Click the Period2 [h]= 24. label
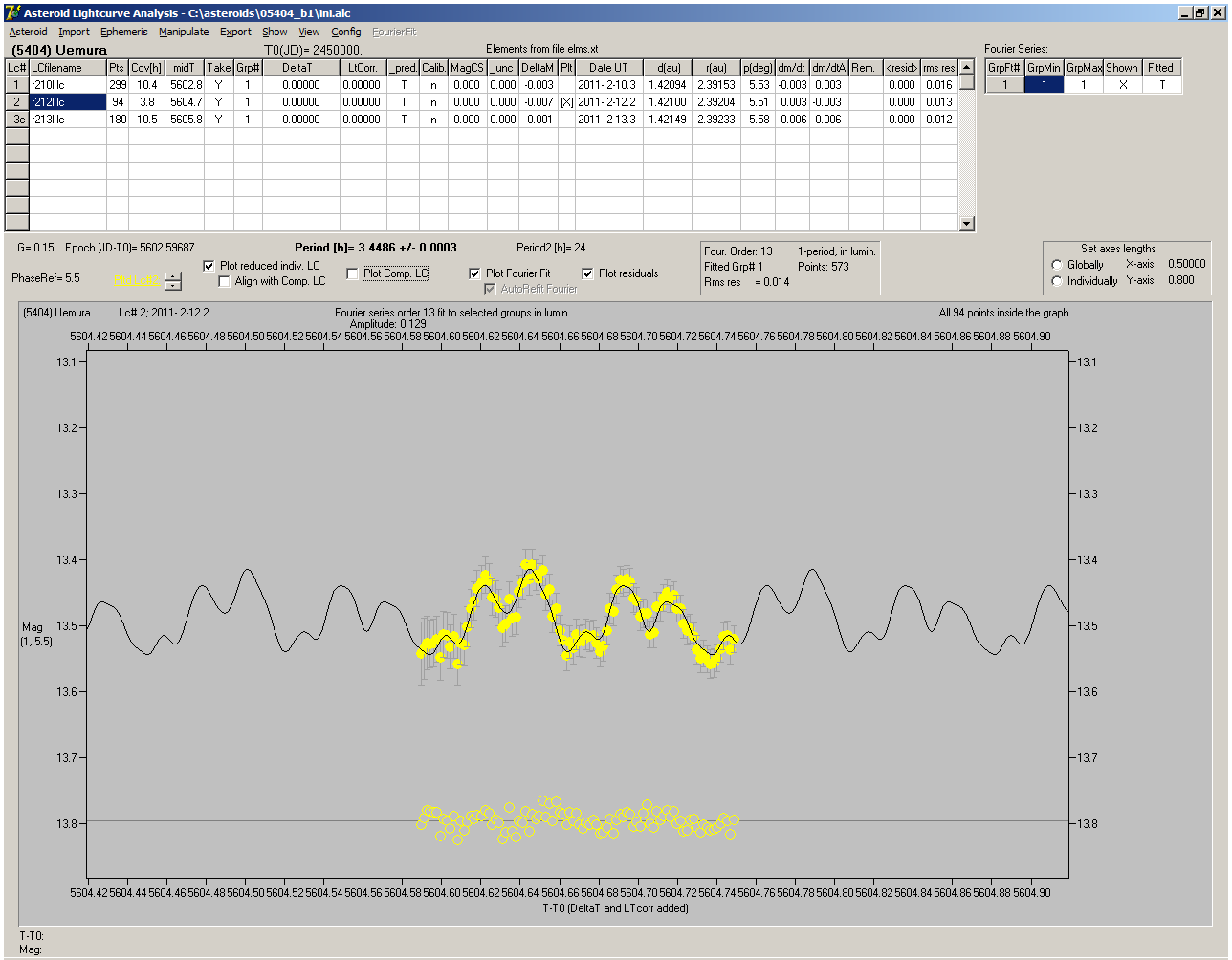Image resolution: width=1232 pixels, height=960 pixels. (552, 248)
